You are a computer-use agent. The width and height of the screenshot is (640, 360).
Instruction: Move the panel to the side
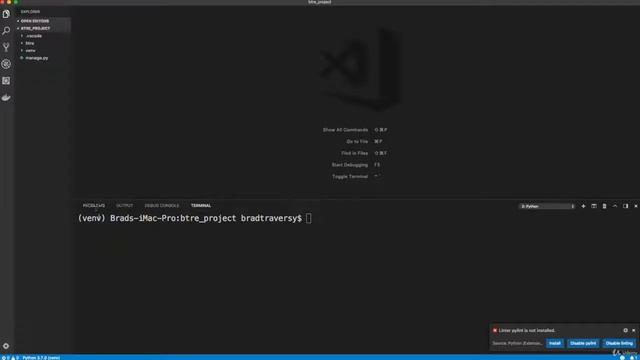click(x=626, y=207)
